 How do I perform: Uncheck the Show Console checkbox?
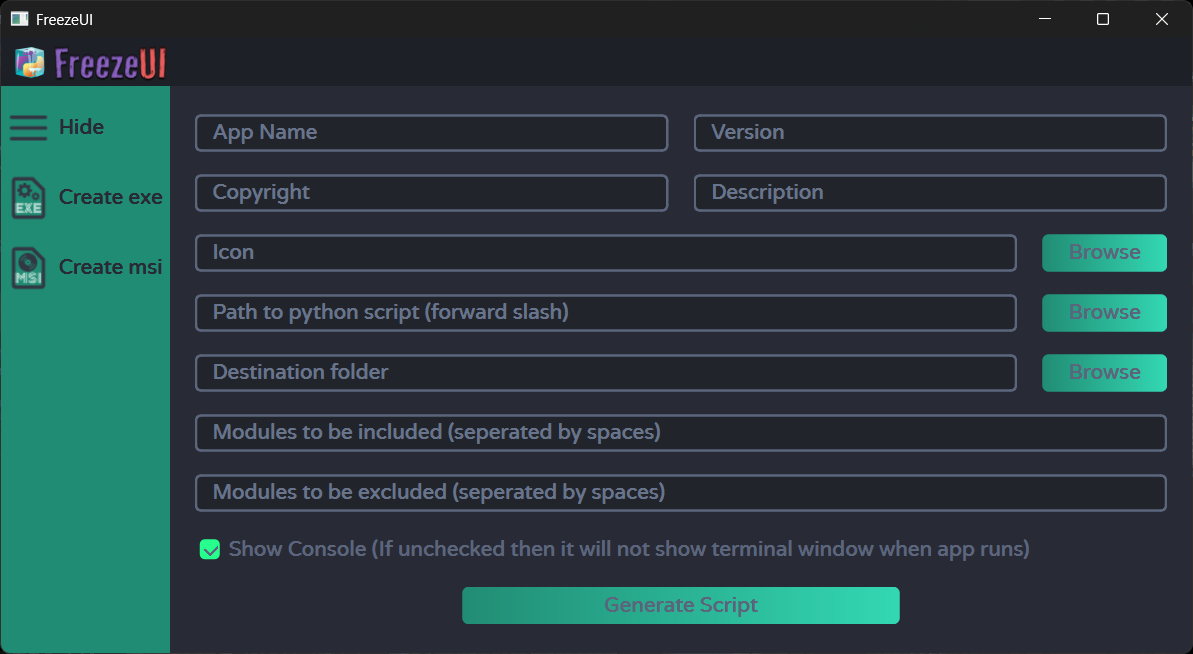coord(210,549)
